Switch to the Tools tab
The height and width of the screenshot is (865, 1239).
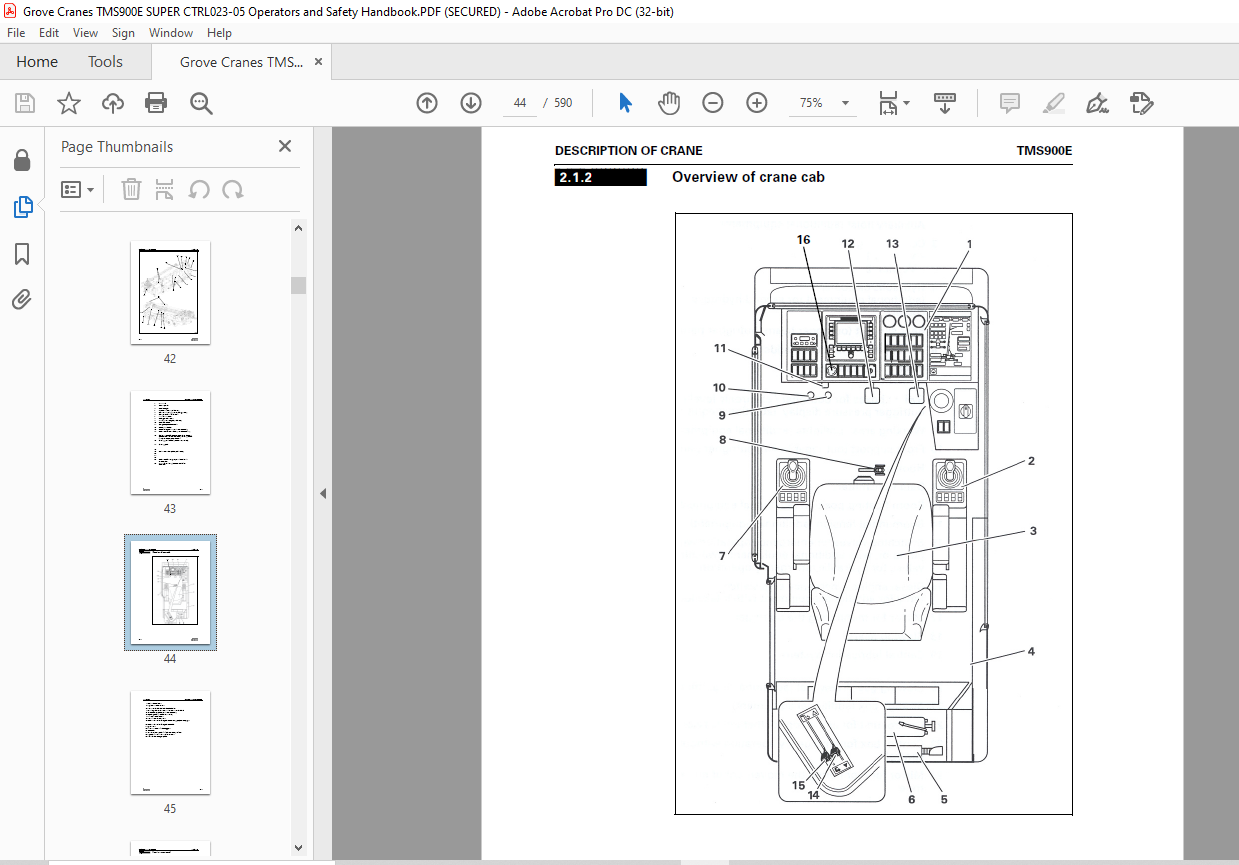[105, 62]
